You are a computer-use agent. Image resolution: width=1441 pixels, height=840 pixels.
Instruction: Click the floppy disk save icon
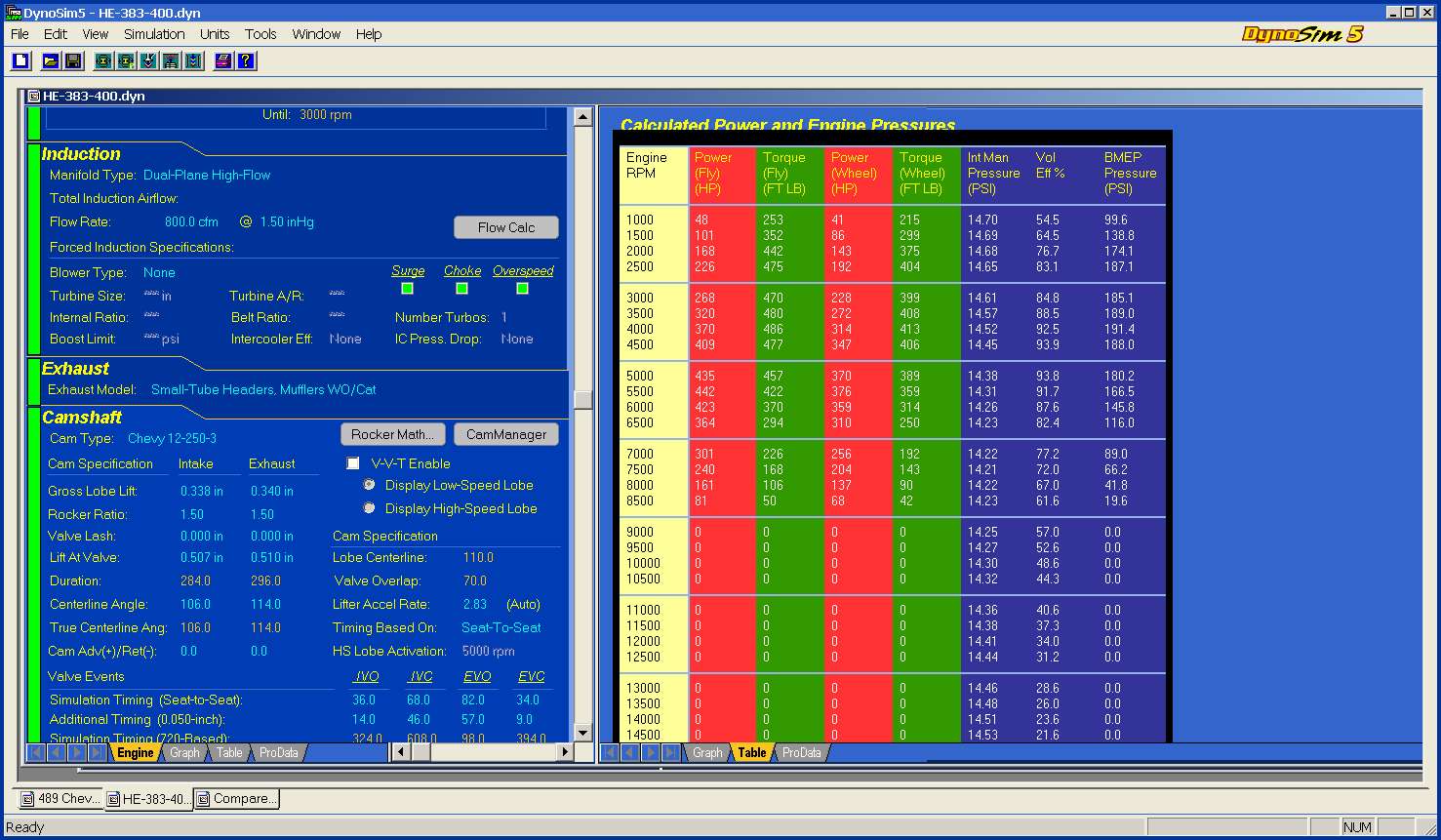[x=72, y=60]
